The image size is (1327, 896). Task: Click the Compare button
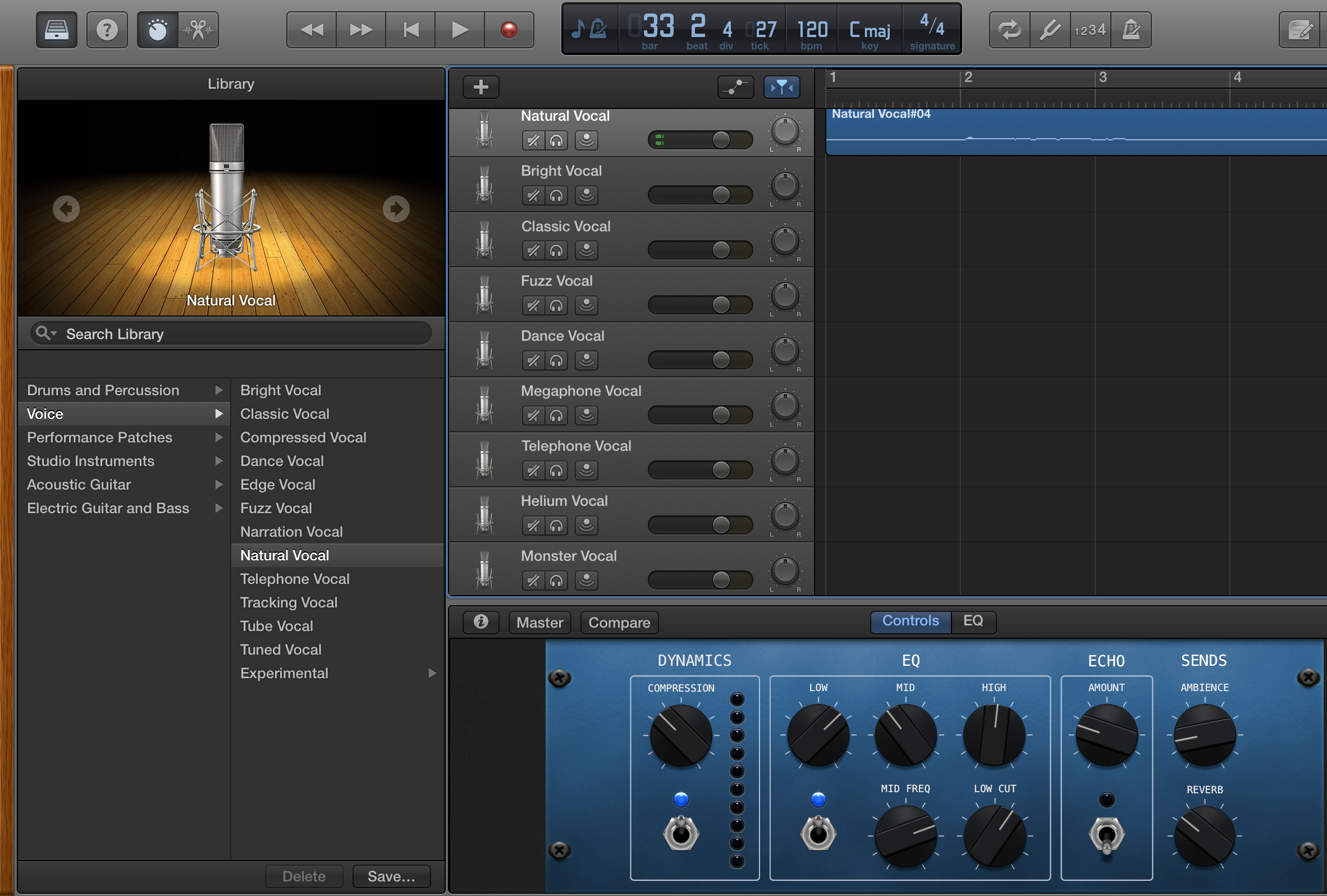[619, 623]
